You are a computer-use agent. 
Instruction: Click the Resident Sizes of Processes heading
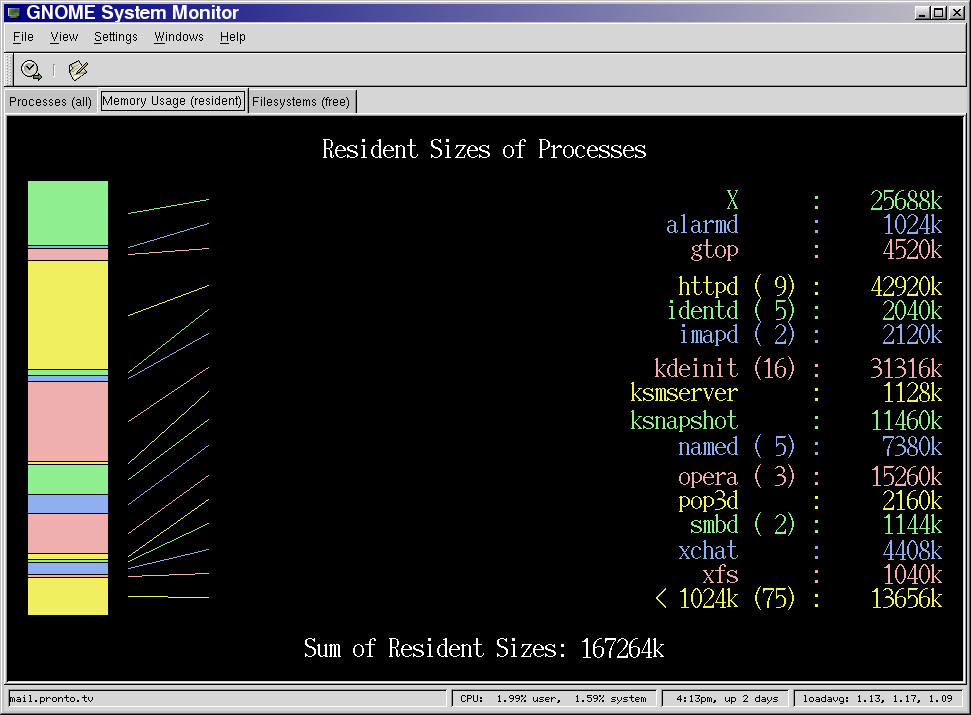[x=484, y=150]
